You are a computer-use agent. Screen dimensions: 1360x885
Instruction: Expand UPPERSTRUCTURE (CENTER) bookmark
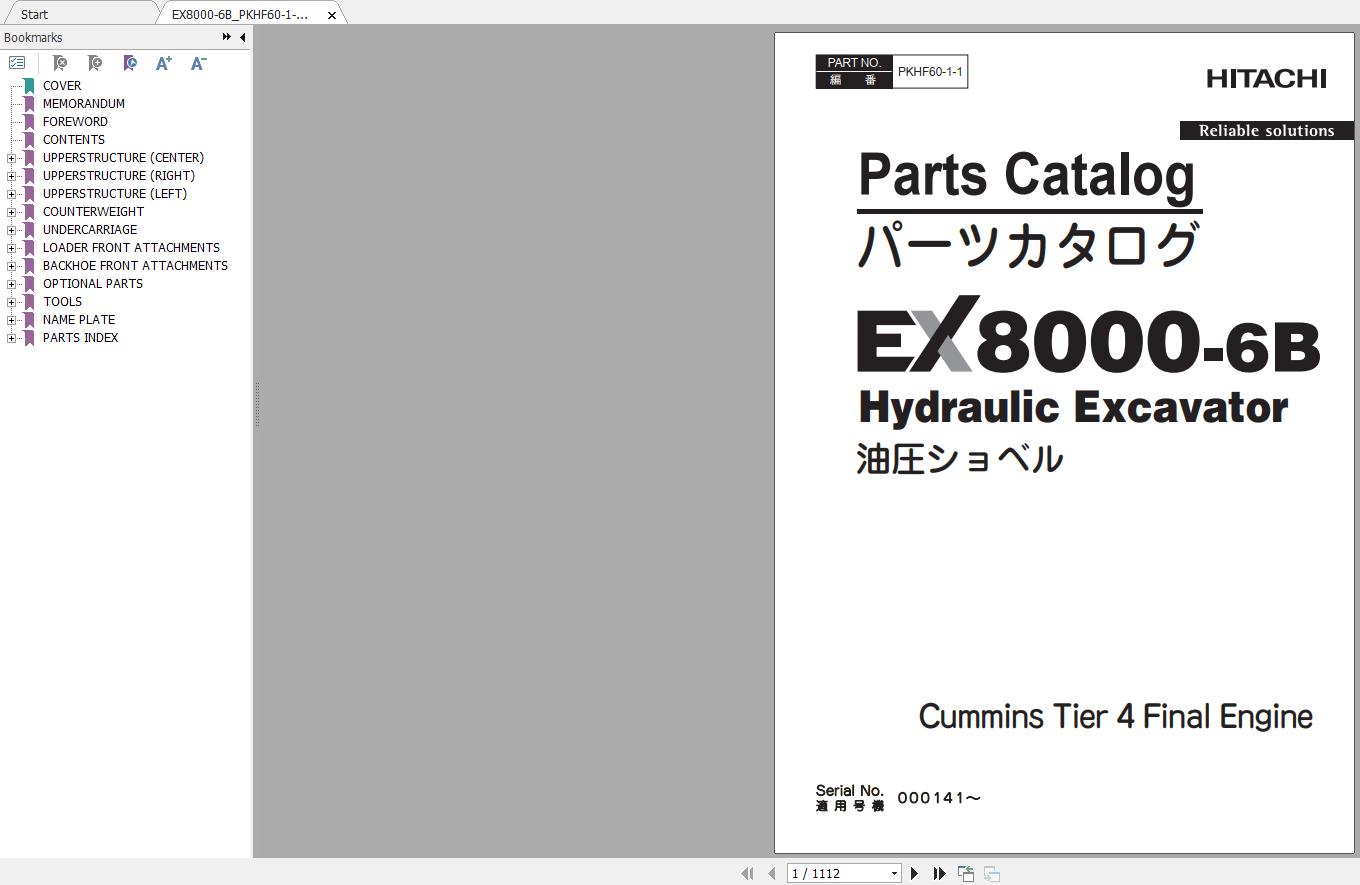click(11, 158)
